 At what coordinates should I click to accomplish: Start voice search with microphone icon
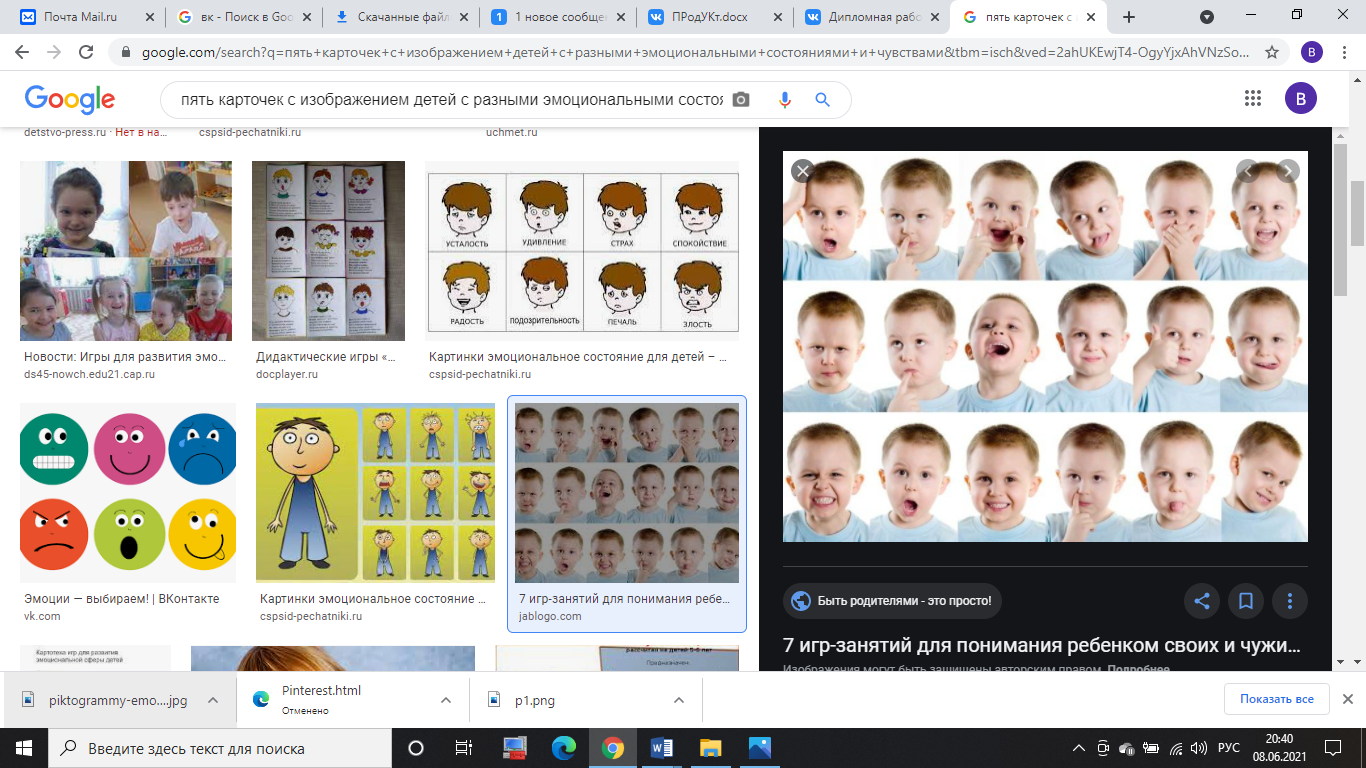[784, 100]
